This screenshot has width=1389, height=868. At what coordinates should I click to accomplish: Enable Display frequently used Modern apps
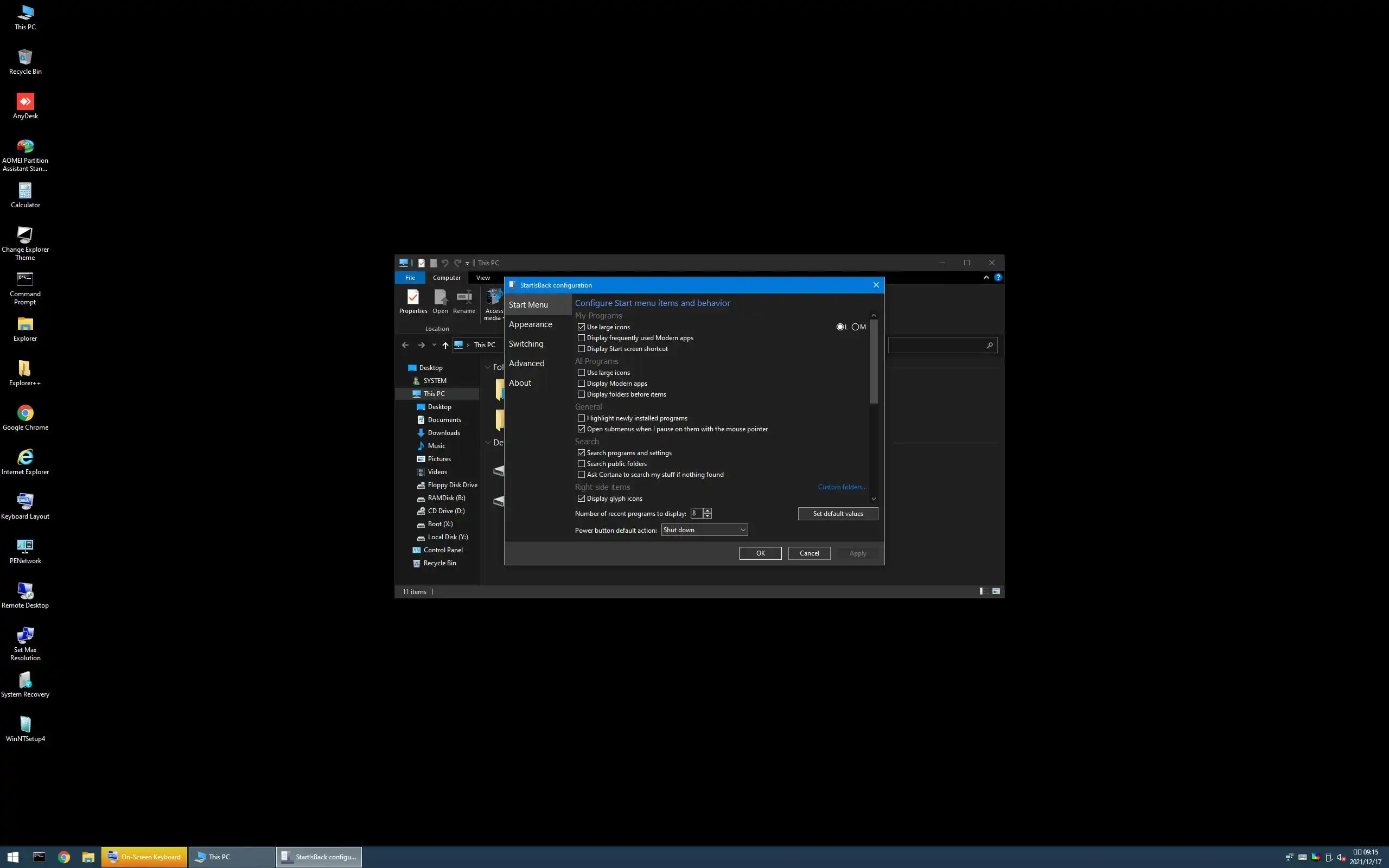[x=582, y=338]
